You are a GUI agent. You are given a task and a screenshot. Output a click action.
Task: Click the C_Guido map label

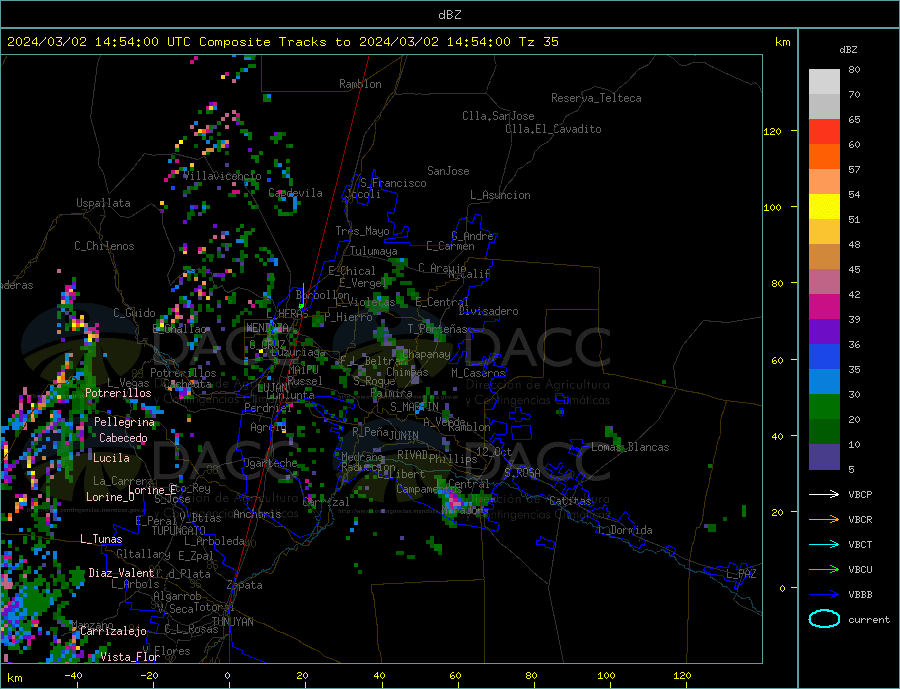pos(134,313)
